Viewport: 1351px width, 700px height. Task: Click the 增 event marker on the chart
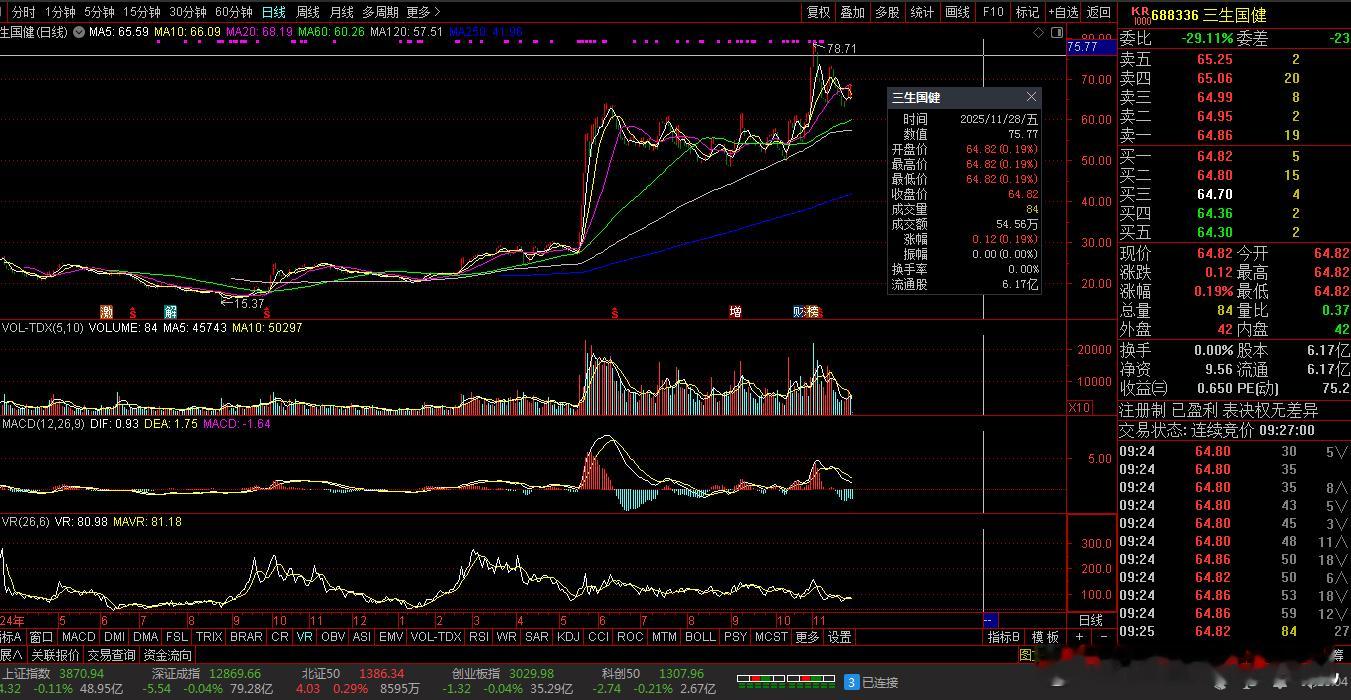[x=735, y=312]
